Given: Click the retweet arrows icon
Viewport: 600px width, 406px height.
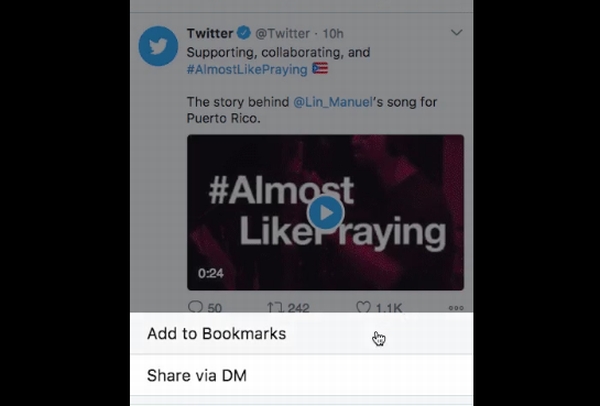Looking at the screenshot, I should pos(275,307).
